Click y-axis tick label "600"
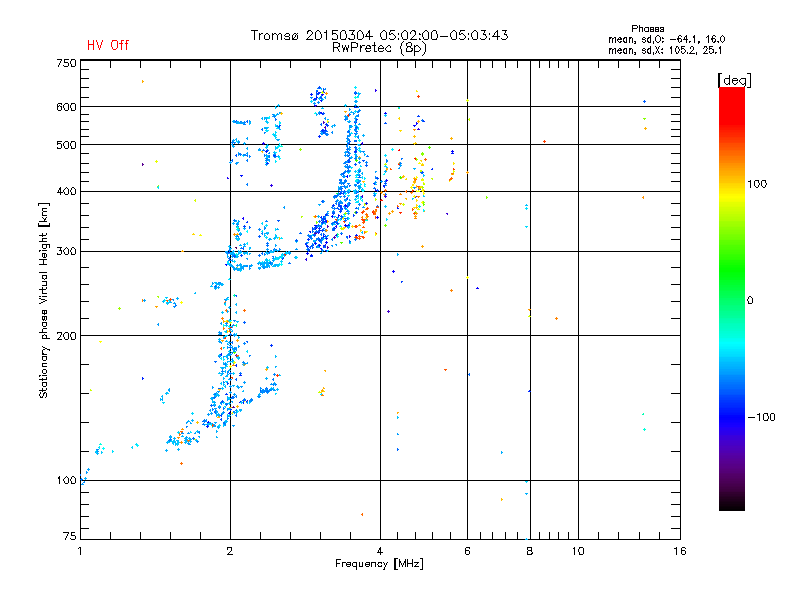This screenshot has height=600, width=800. [66, 107]
